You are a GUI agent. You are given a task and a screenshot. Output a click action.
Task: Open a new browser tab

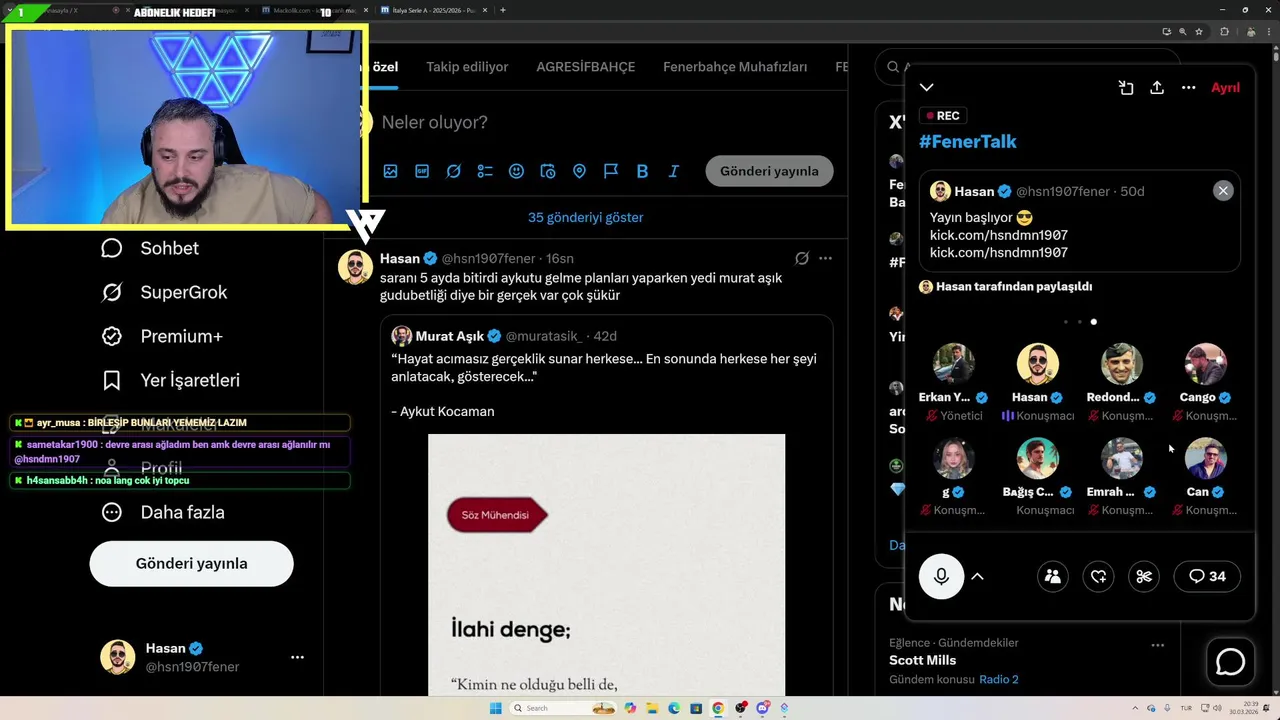pos(502,10)
